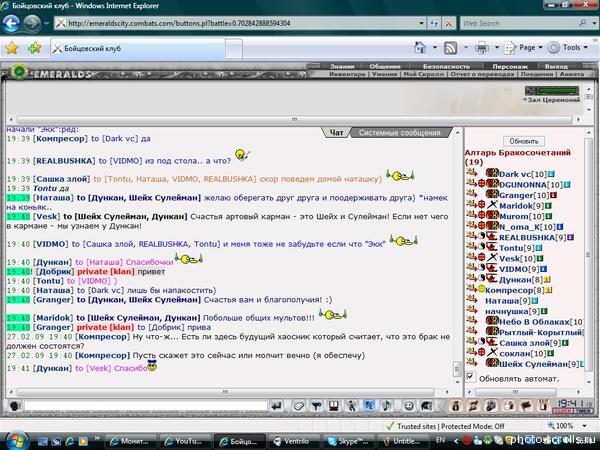Open the Page menu dropdown

click(523, 48)
